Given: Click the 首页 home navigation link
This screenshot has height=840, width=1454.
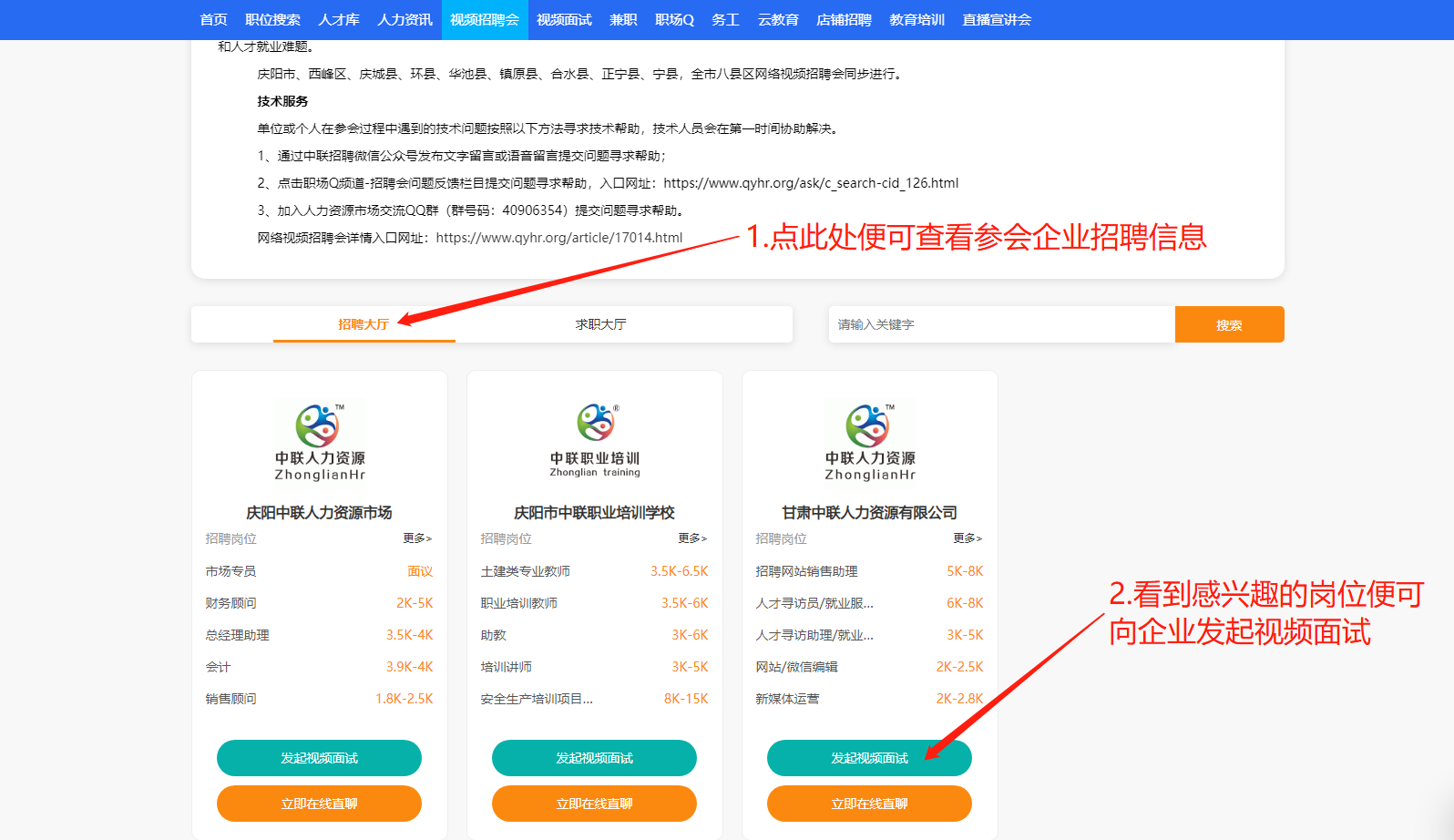Looking at the screenshot, I should (213, 20).
